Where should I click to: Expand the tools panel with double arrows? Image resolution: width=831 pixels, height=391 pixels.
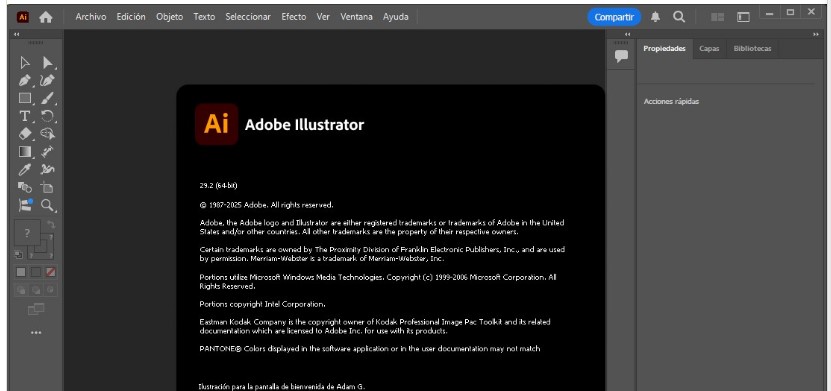click(x=16, y=34)
